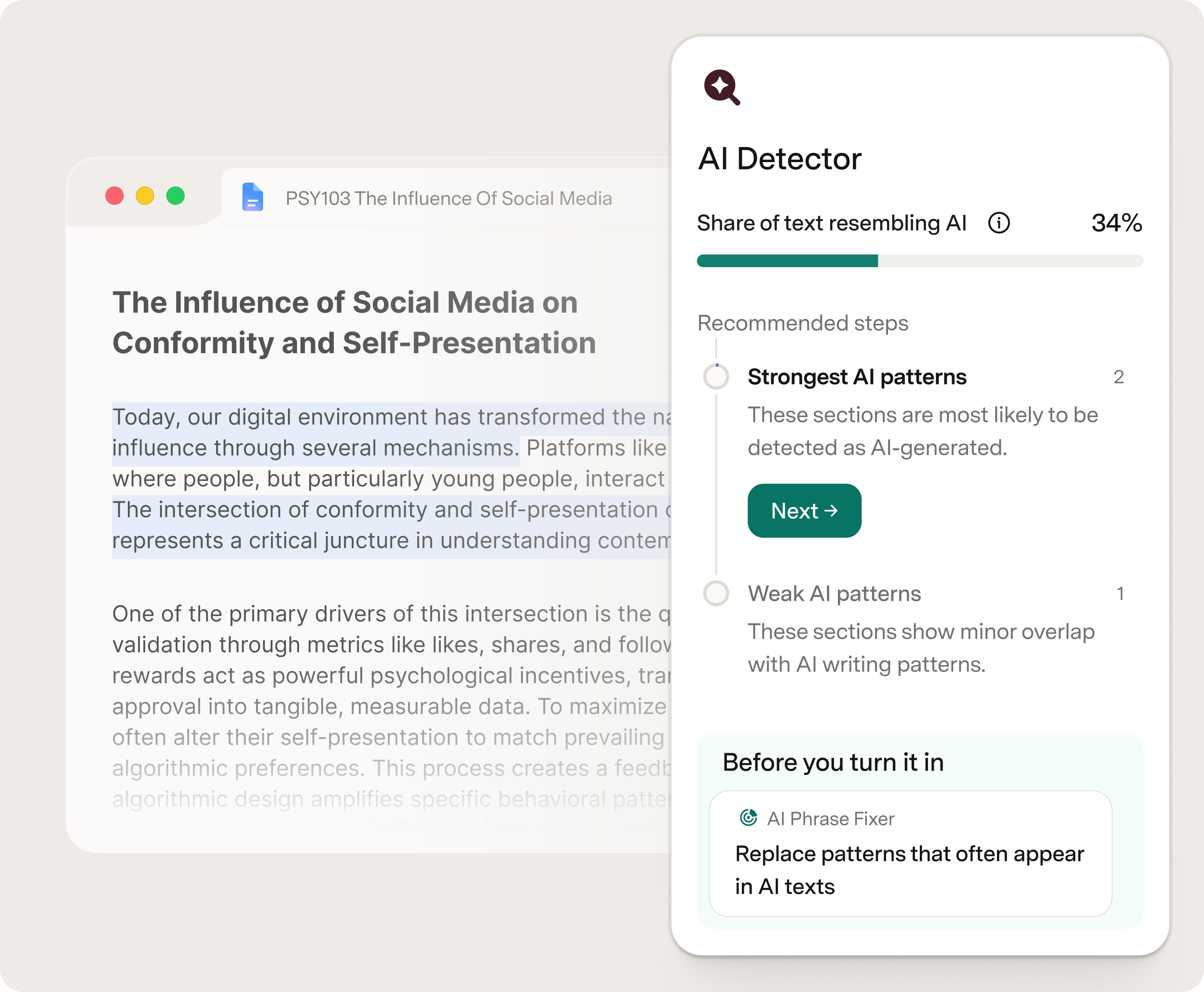
Task: Click the yellow minimize window button
Action: [x=145, y=196]
